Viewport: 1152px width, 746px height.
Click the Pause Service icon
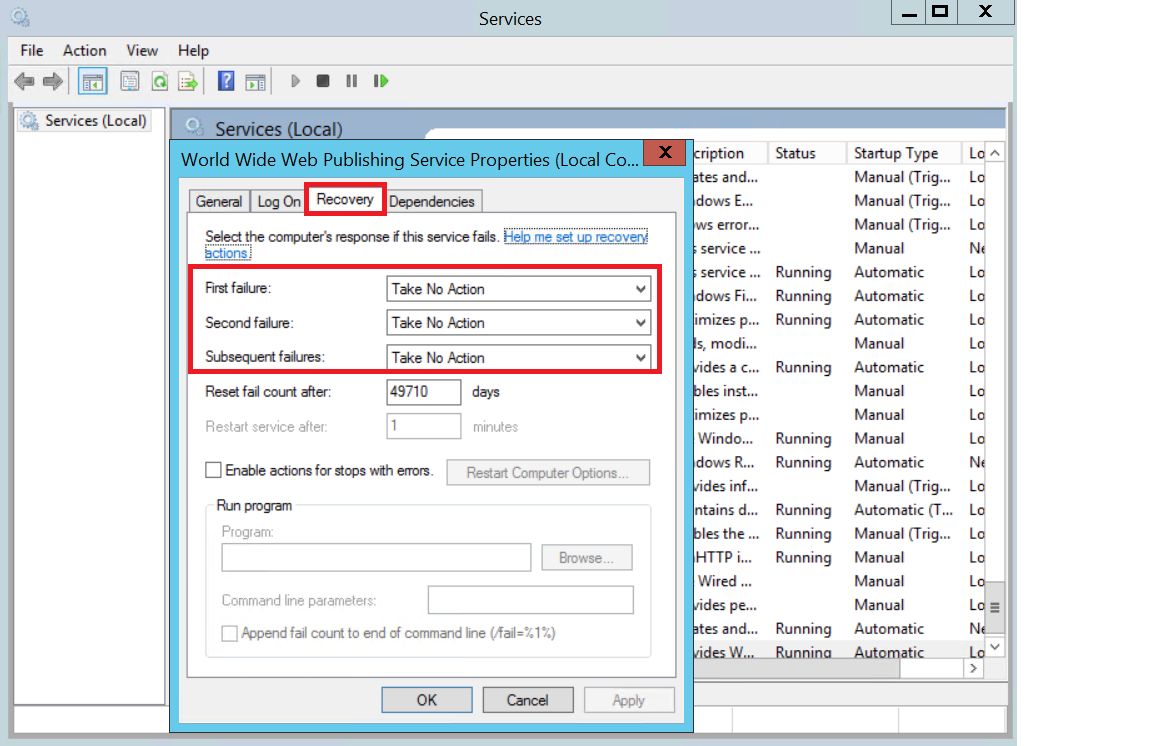click(x=352, y=81)
